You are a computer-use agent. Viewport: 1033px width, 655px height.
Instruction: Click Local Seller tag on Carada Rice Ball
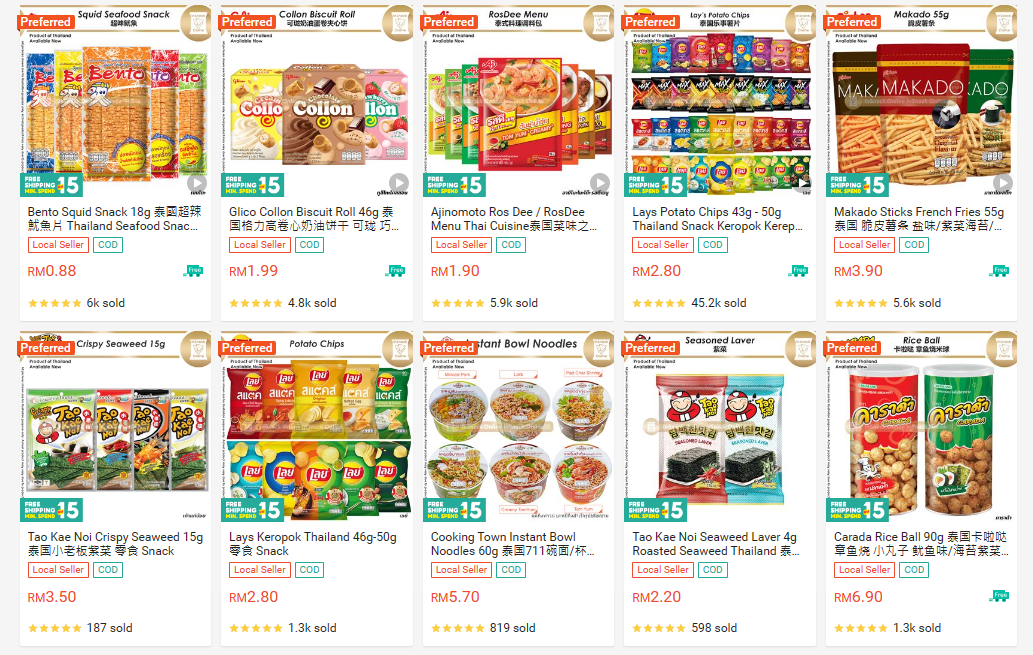(x=864, y=570)
